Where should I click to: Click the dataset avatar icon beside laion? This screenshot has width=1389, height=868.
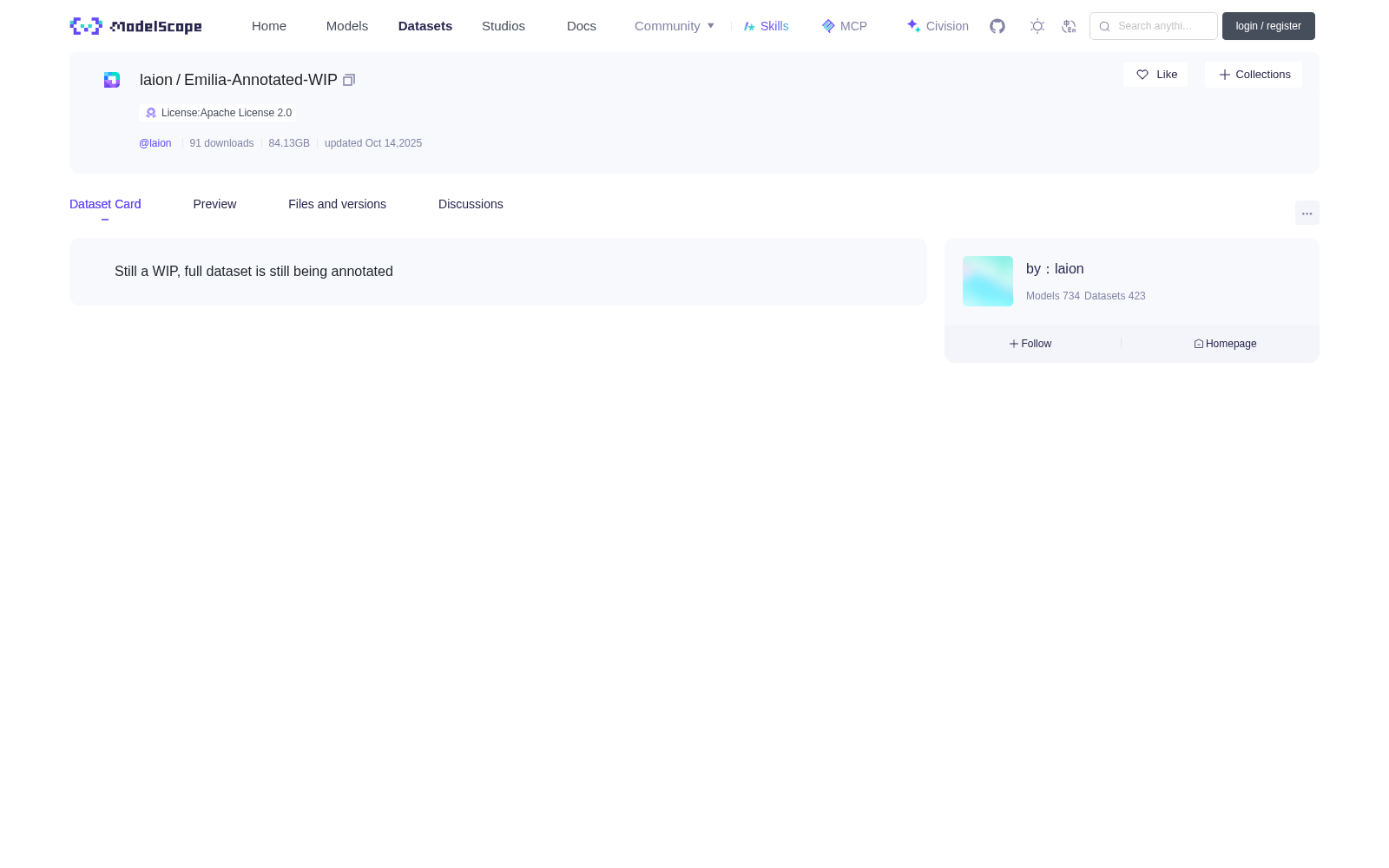click(112, 80)
